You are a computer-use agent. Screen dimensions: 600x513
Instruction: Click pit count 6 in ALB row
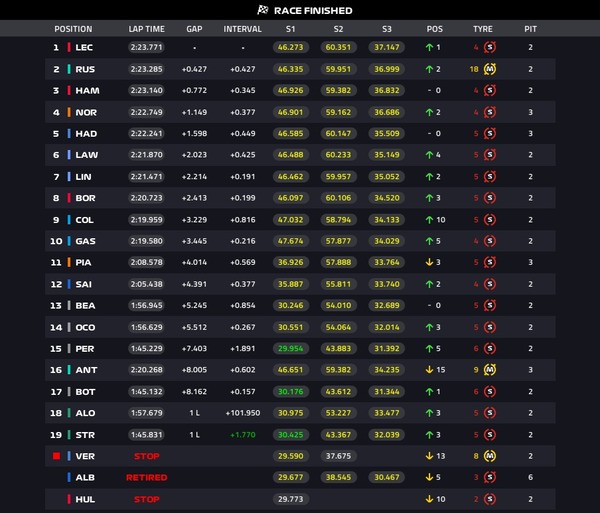530,477
